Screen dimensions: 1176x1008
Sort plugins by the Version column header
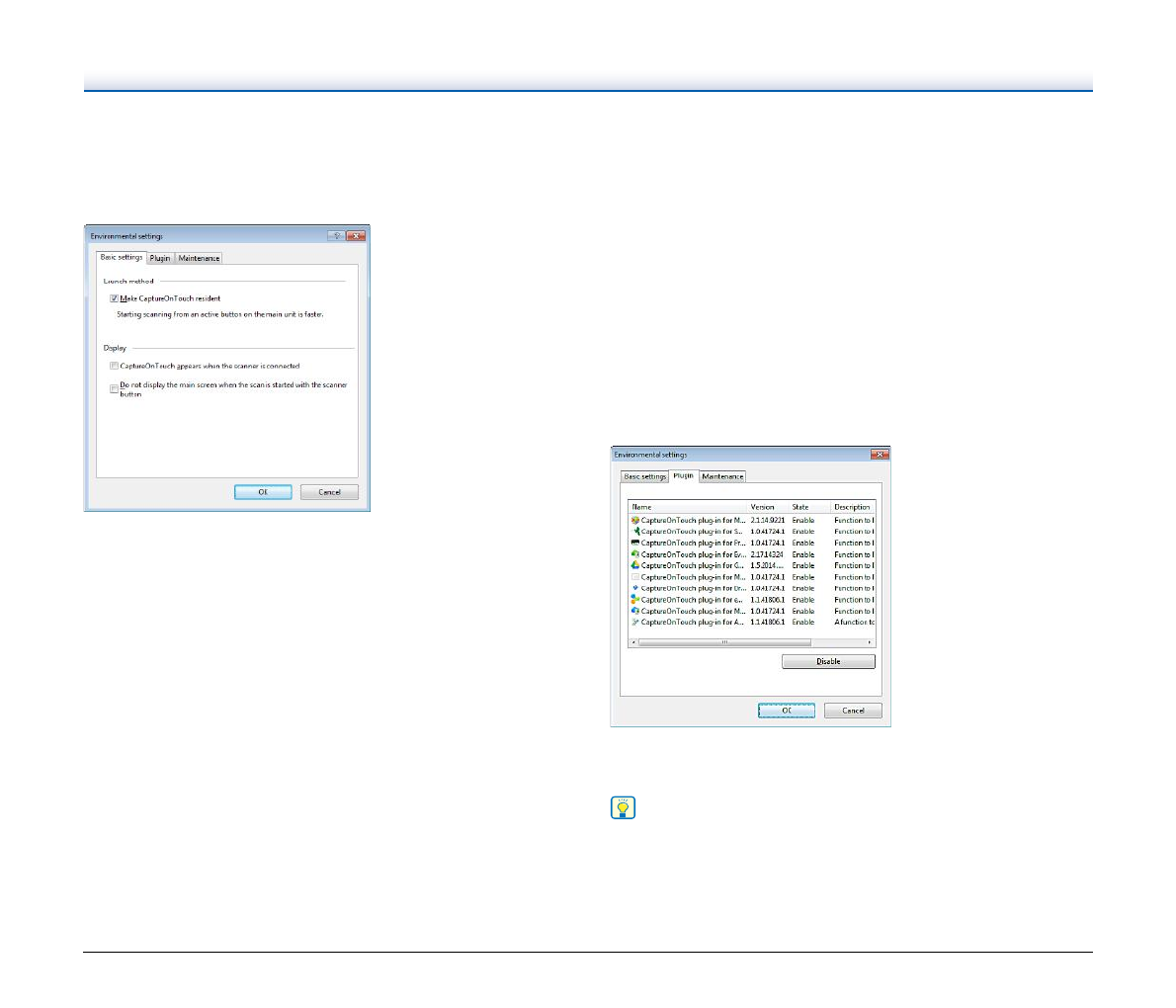pos(767,507)
